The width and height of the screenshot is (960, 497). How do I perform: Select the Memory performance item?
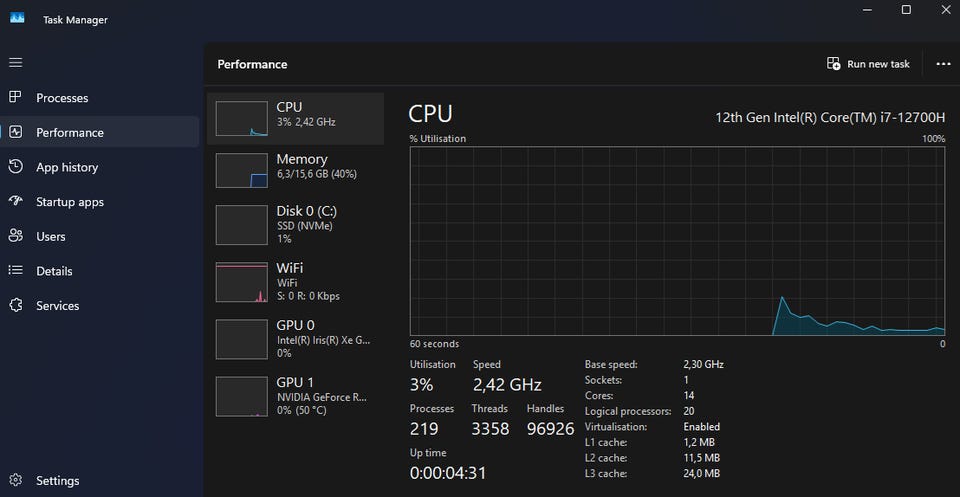pos(296,170)
